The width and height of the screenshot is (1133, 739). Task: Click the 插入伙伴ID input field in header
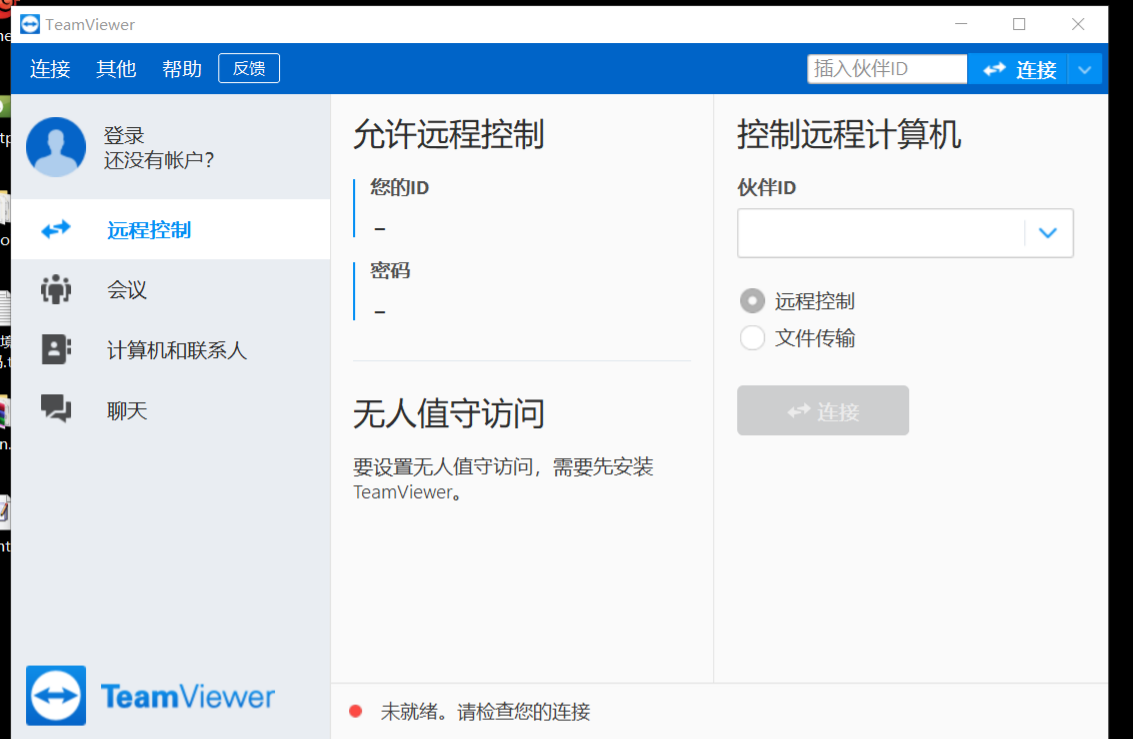pyautogui.click(x=887, y=69)
